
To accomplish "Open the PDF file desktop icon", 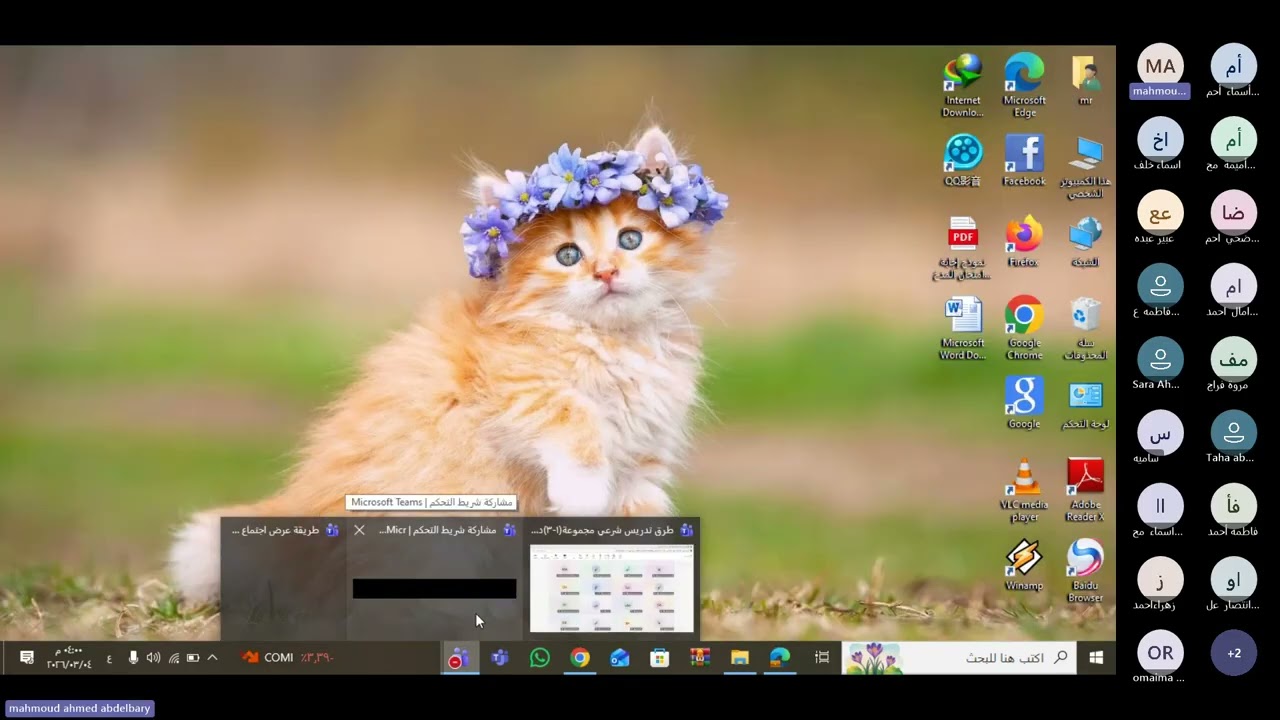I will tap(963, 248).
